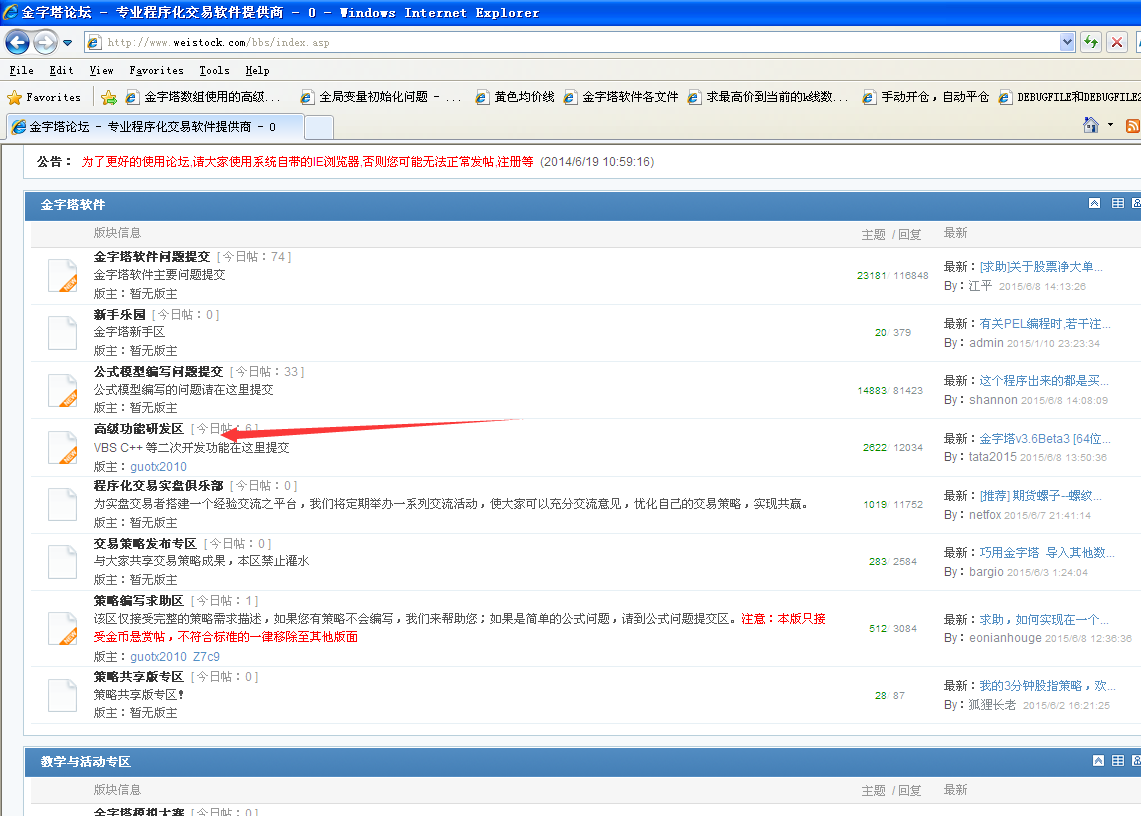The width and height of the screenshot is (1141, 816).
Task: Refresh the page with the green arrows icon
Action: tap(1090, 42)
